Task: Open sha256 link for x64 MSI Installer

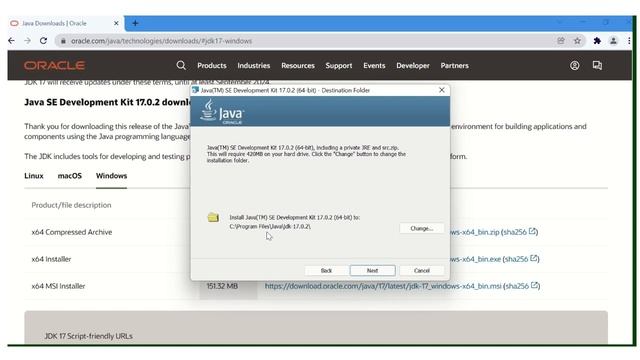Action: pyautogui.click(x=521, y=286)
